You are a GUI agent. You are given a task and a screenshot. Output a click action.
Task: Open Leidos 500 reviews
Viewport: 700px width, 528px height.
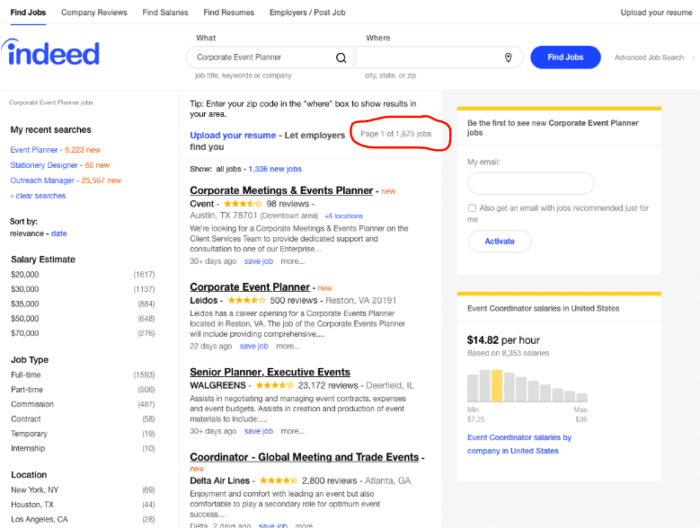(x=293, y=300)
